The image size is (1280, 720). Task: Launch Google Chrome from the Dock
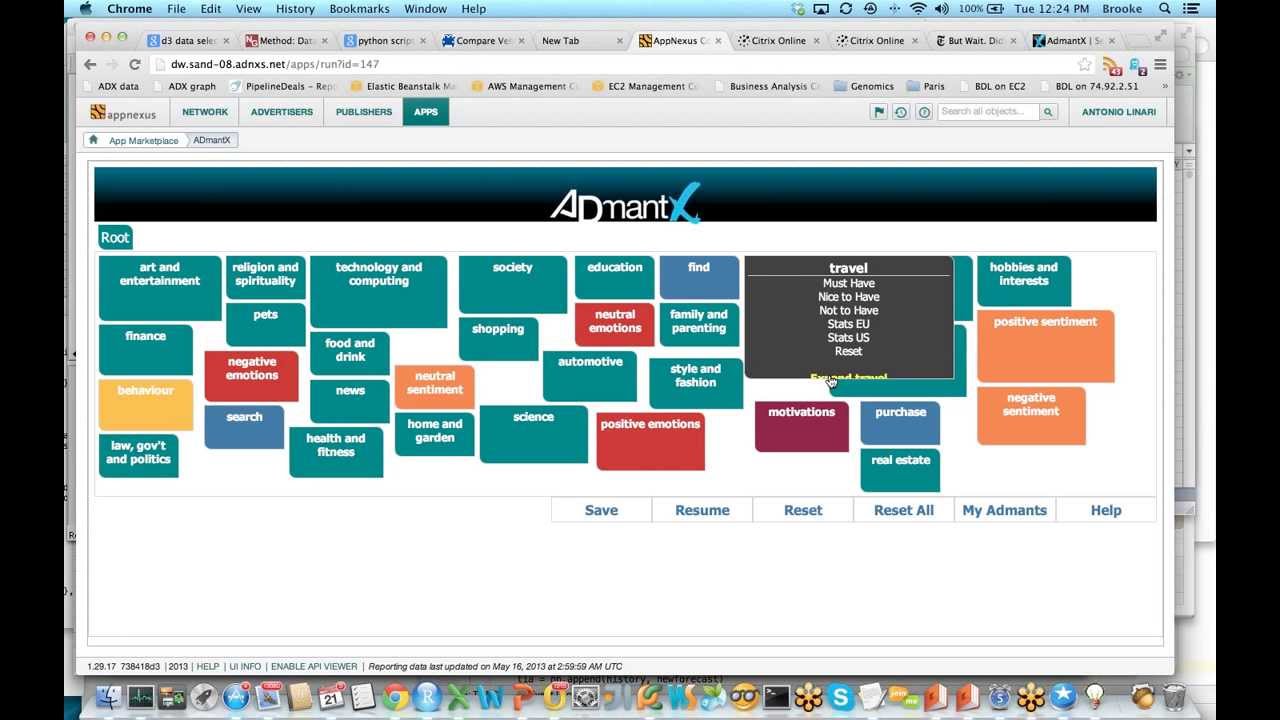(x=395, y=697)
